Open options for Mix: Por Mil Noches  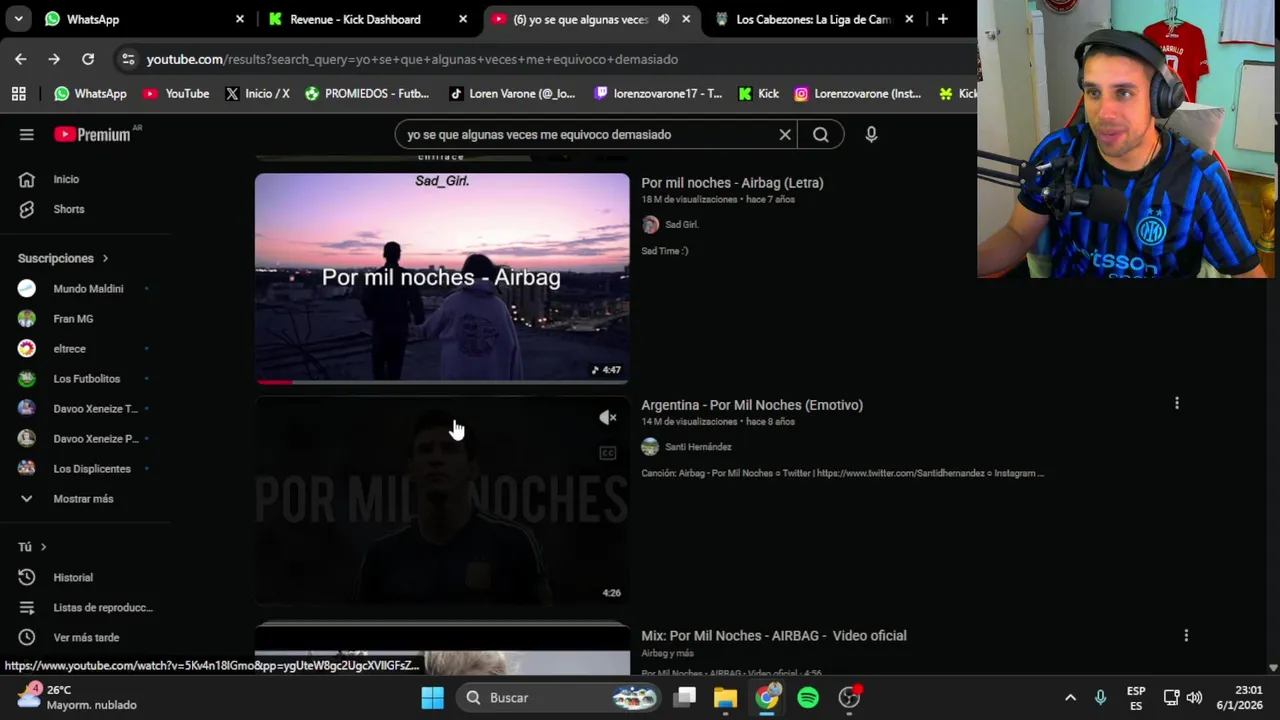(x=1186, y=635)
